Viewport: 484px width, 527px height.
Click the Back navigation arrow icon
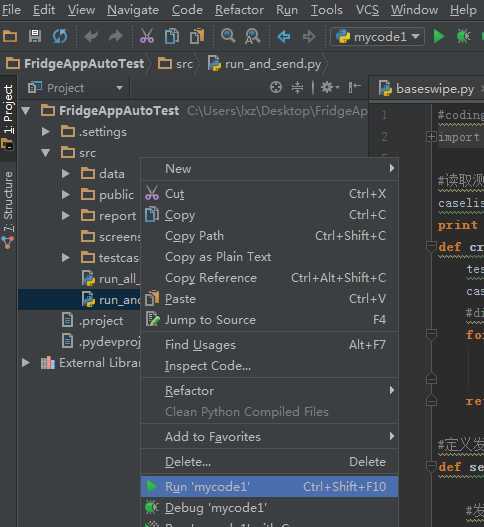[284, 36]
